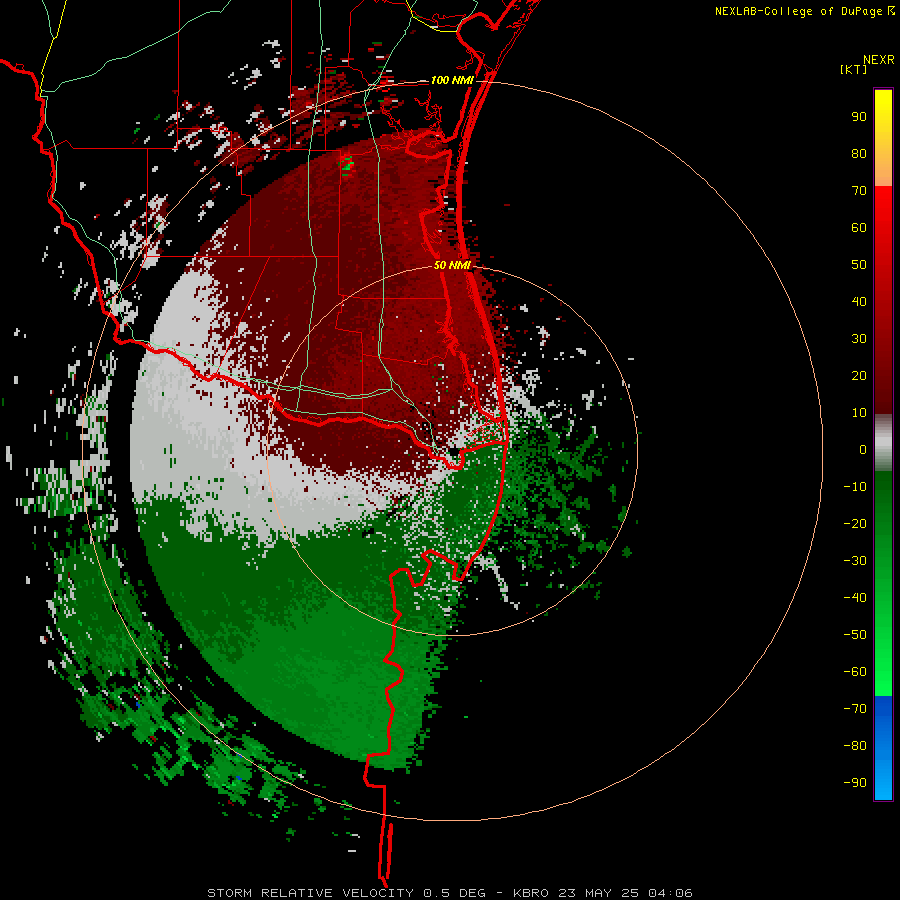Click the -30 value on velocity scale
The width and height of the screenshot is (900, 900).
click(855, 561)
